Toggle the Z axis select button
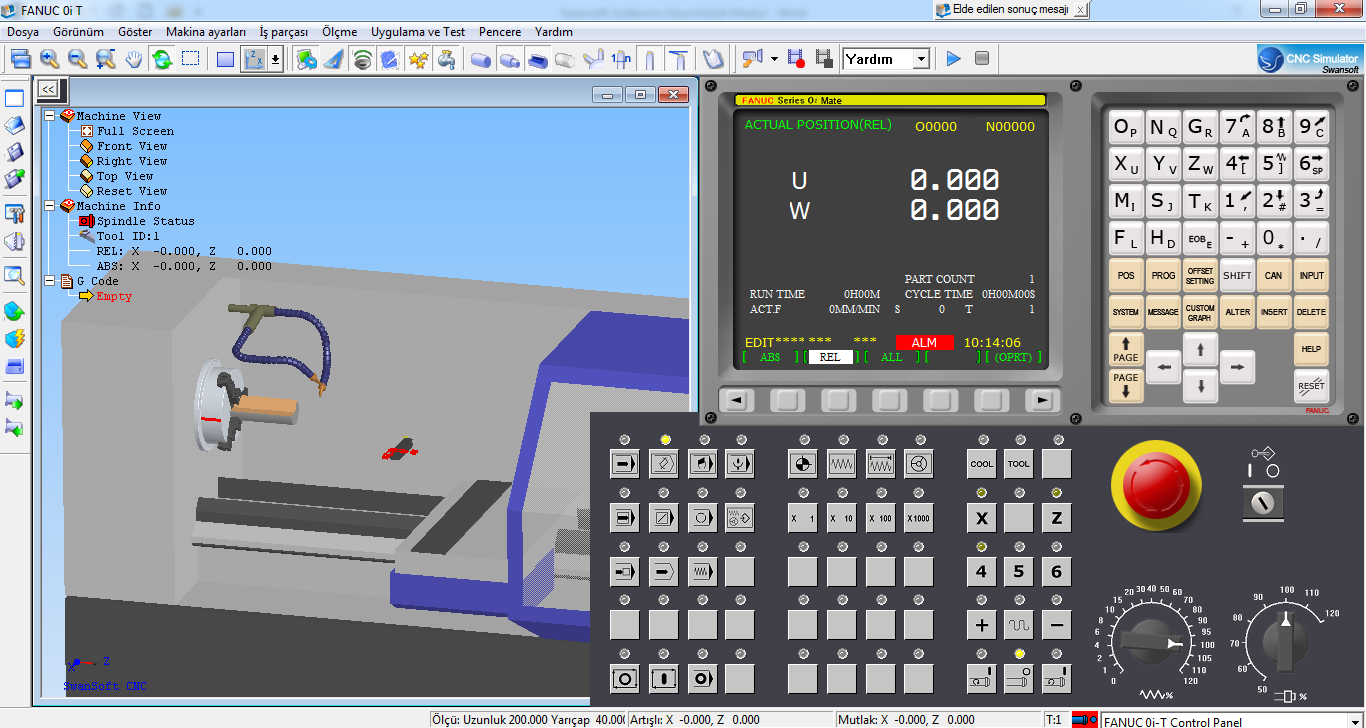 pos(1056,518)
